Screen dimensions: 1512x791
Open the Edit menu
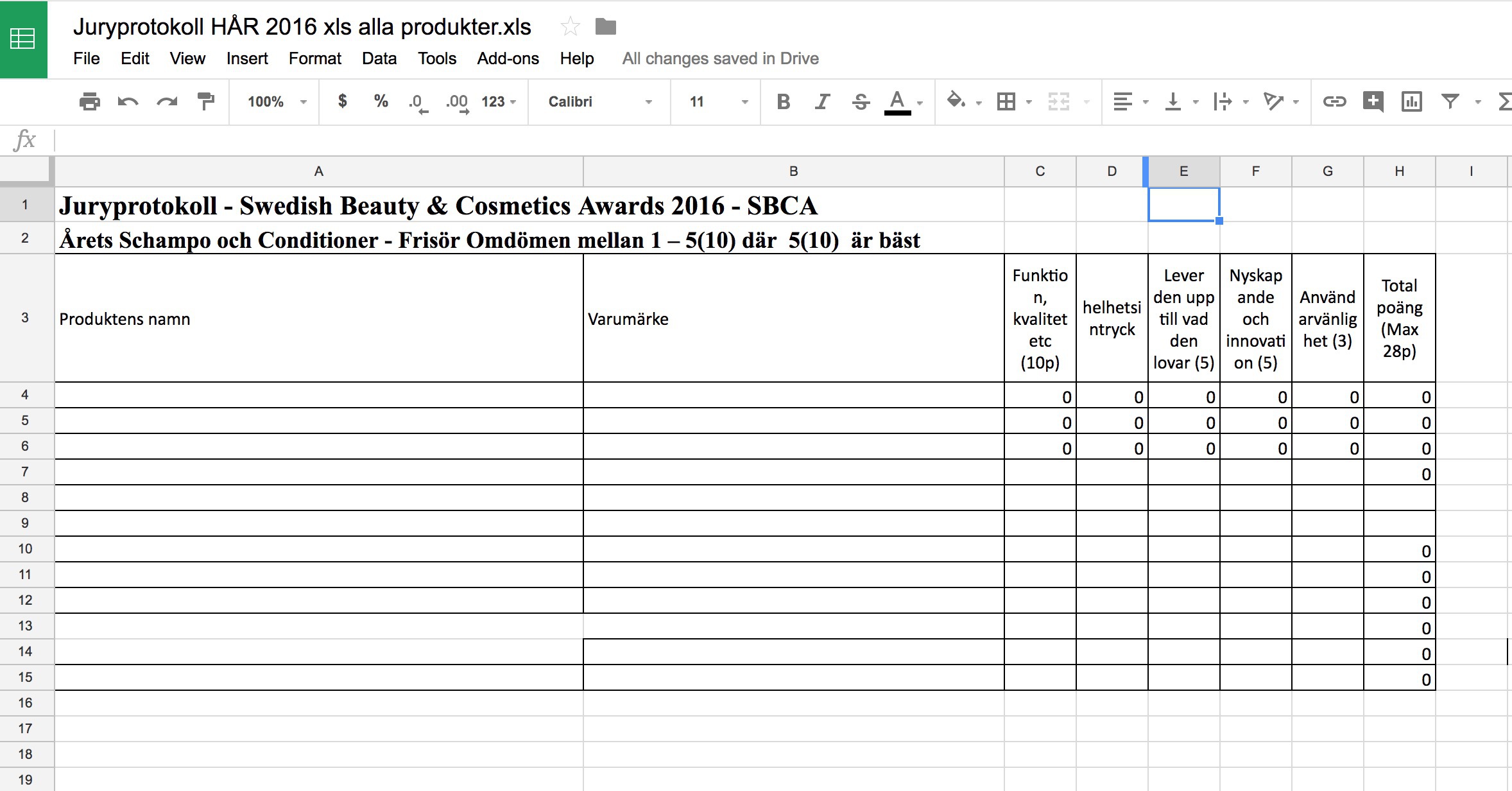(135, 58)
